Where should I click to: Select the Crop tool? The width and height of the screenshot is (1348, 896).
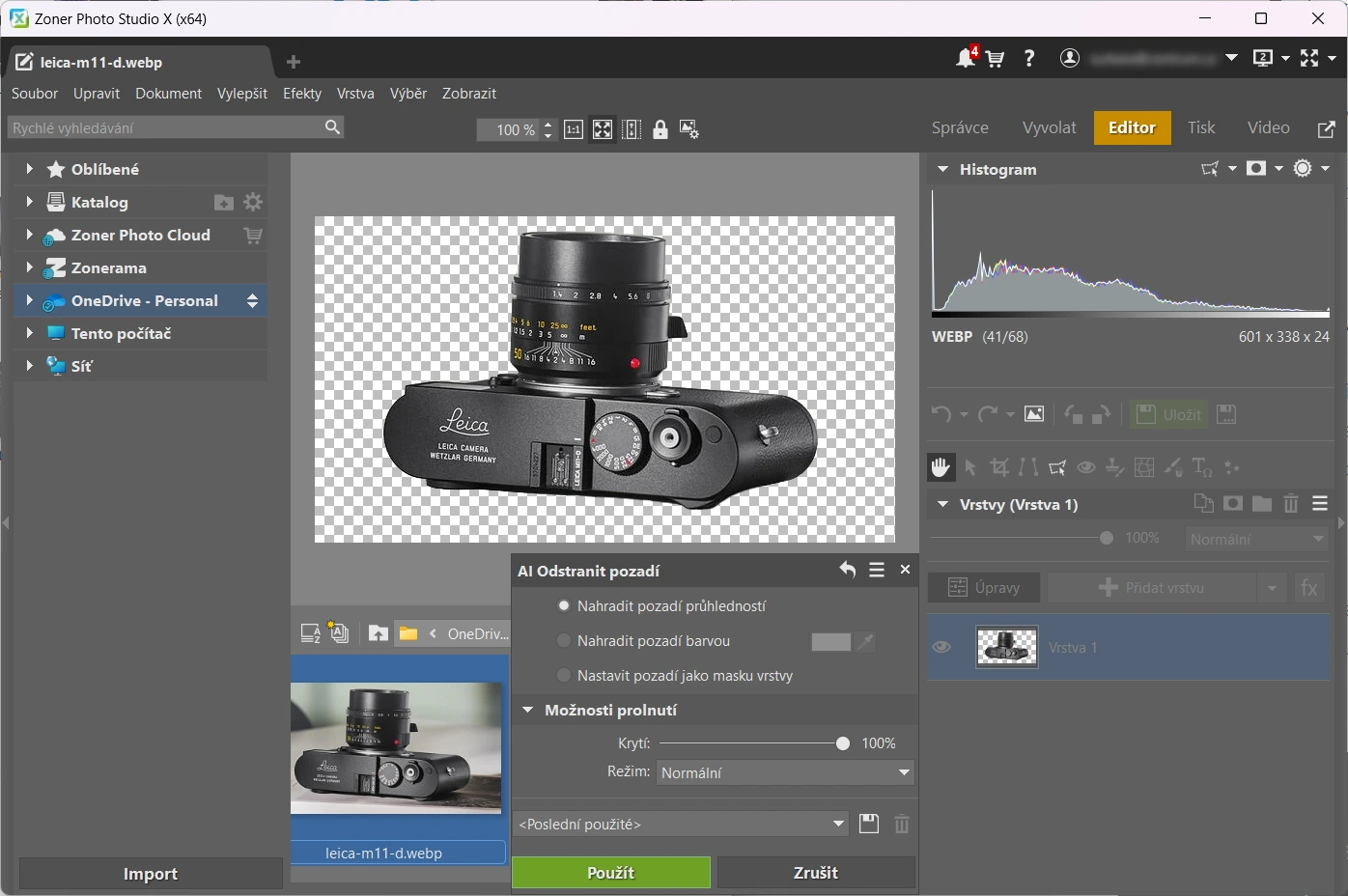999,467
